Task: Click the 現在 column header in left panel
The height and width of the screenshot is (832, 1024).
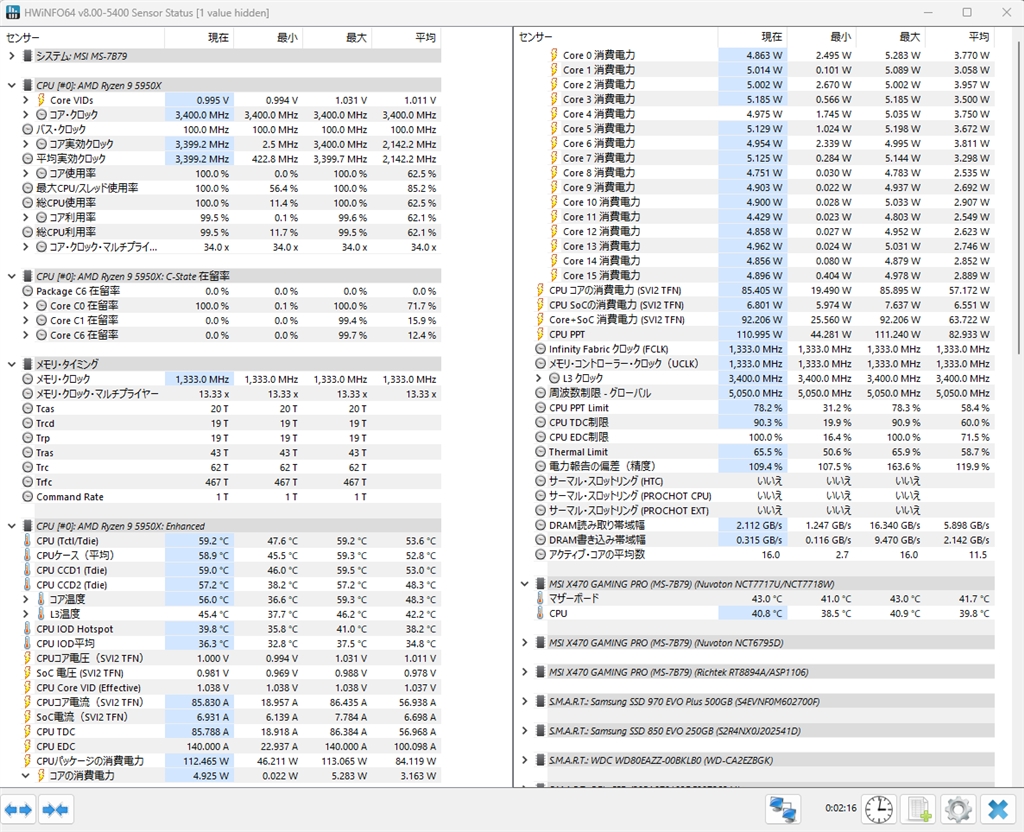Action: [198, 37]
